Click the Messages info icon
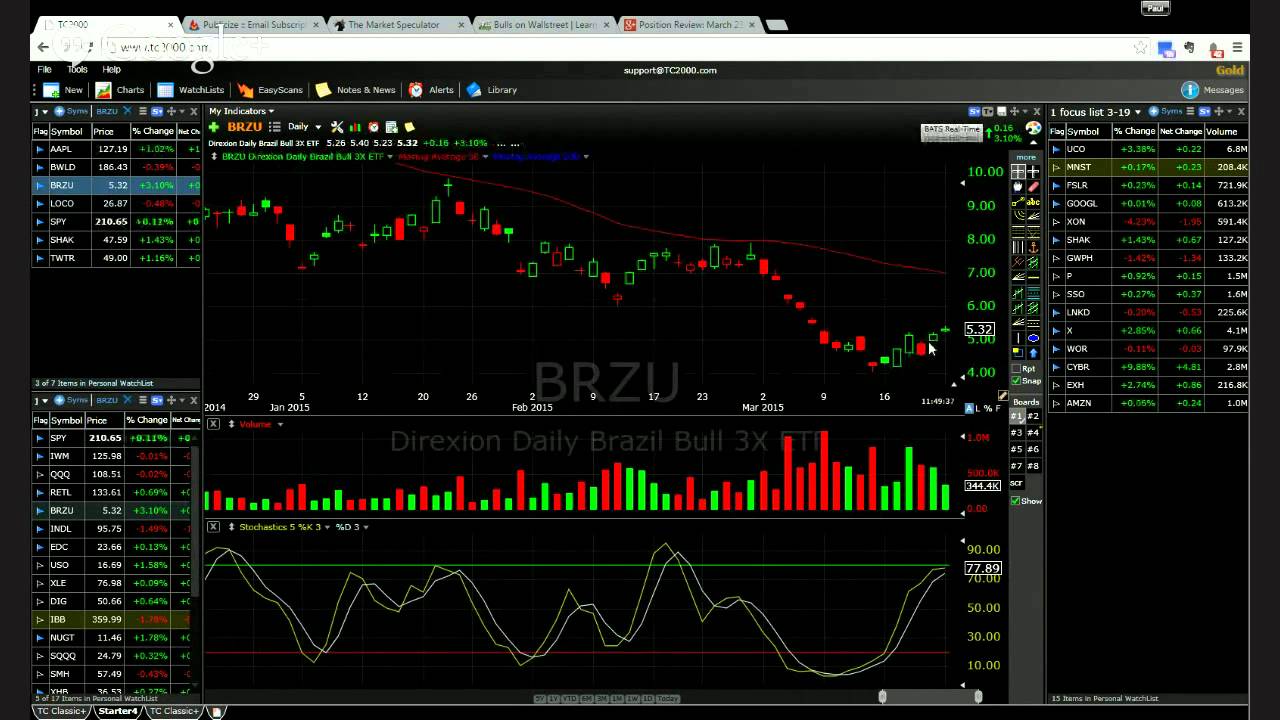 pyautogui.click(x=1189, y=90)
